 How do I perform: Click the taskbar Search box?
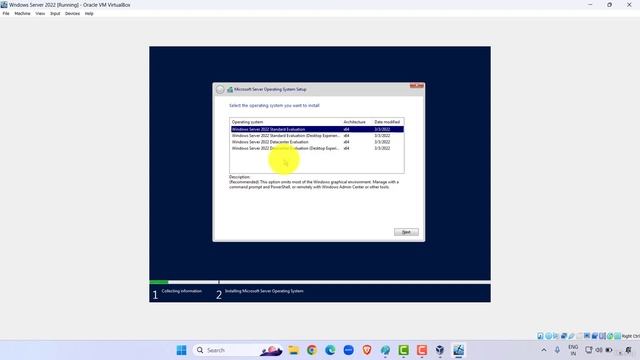click(x=238, y=350)
